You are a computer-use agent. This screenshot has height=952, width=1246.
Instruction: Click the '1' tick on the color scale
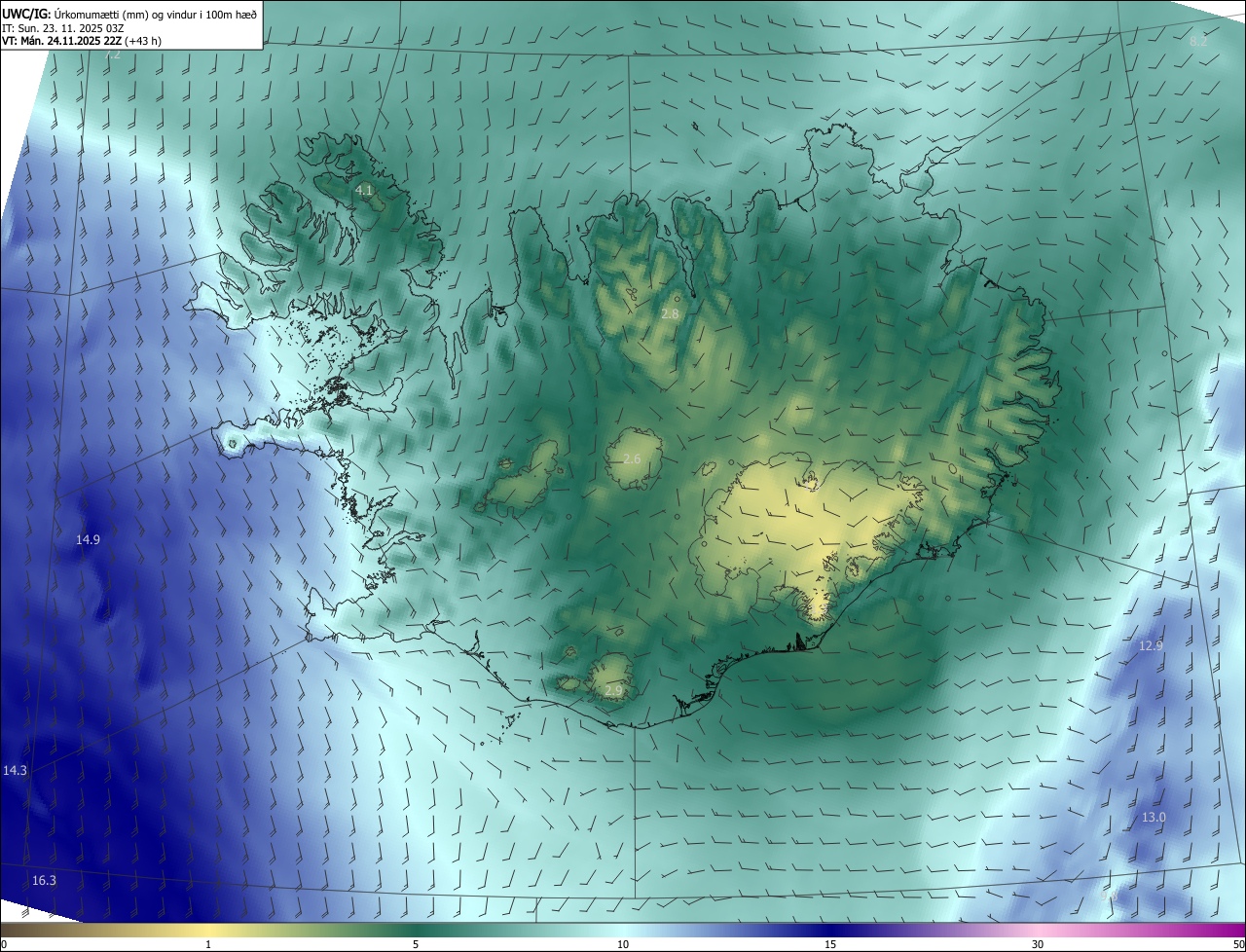click(208, 944)
